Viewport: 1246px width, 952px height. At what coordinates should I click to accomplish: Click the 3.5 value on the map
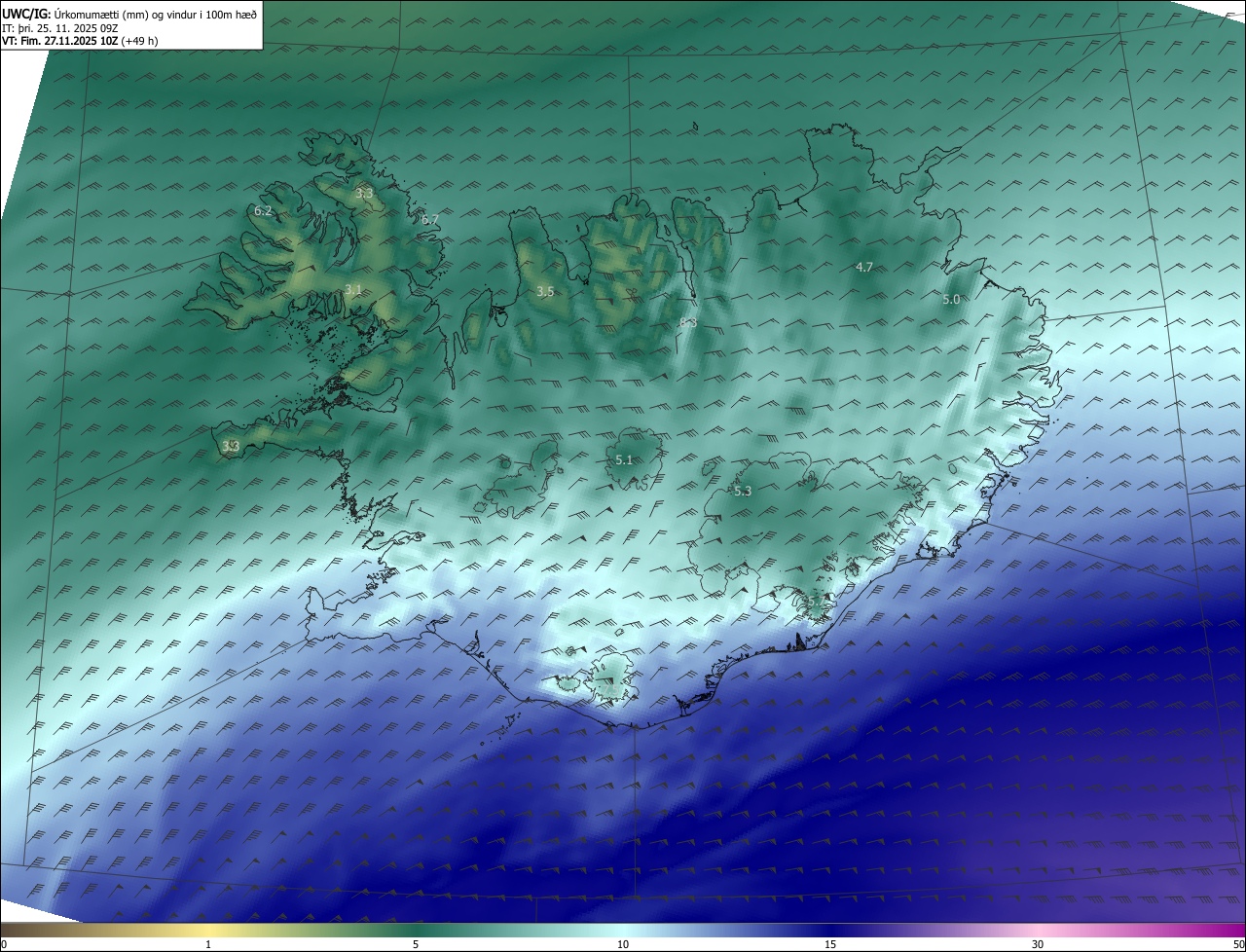(545, 291)
